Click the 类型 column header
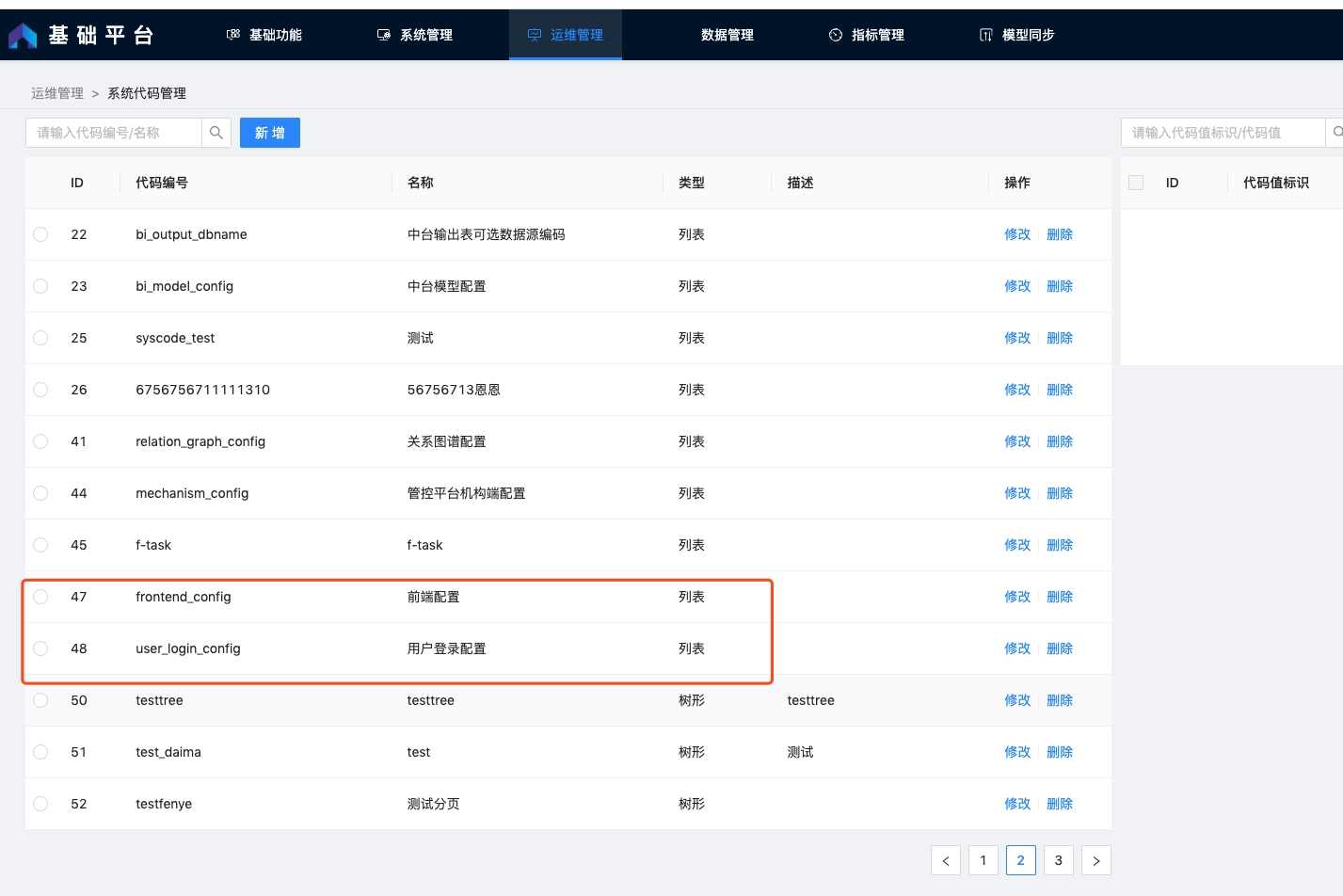 (x=692, y=183)
